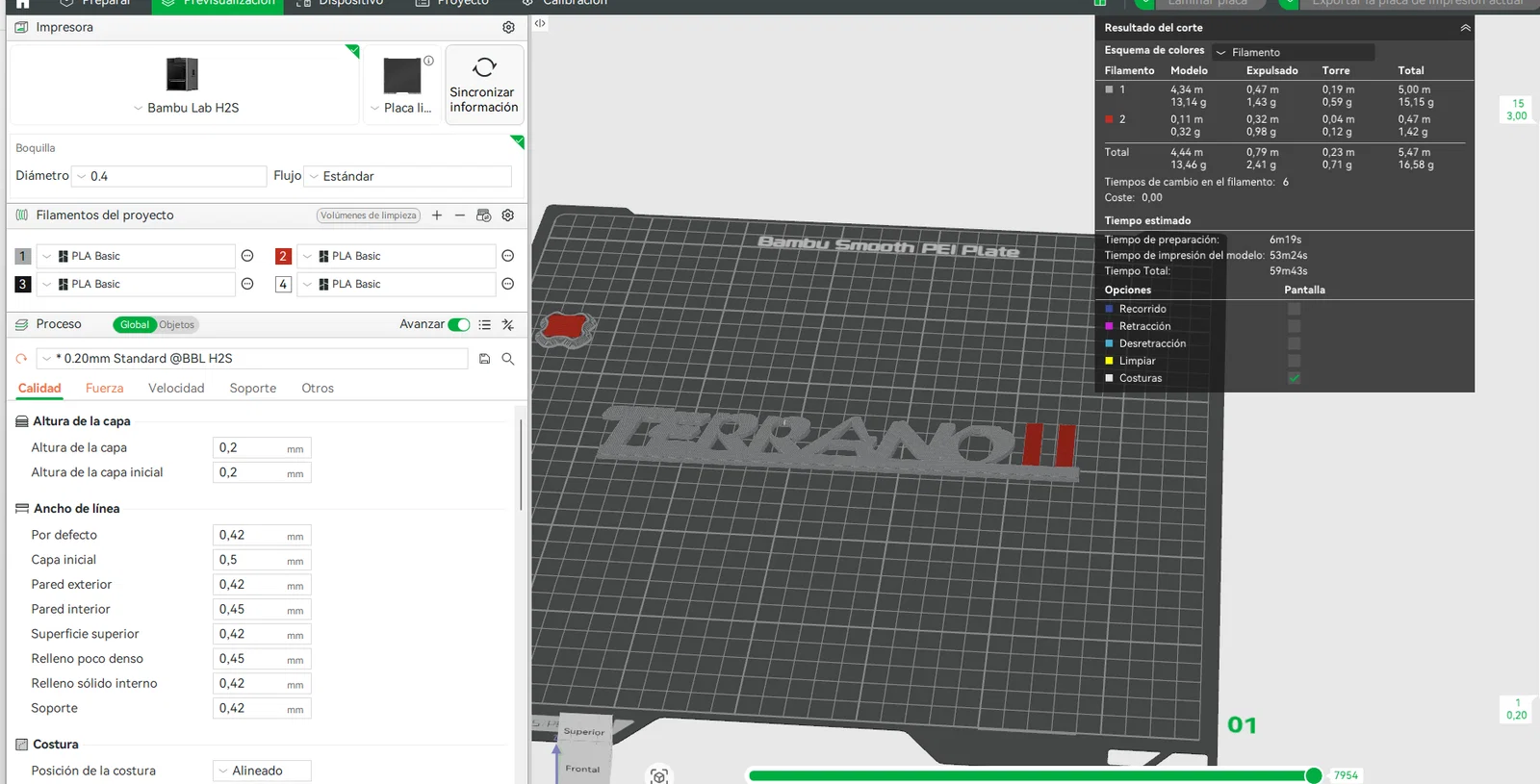
Task: Enable the Recorrido display checkbox
Action: pos(1295,309)
